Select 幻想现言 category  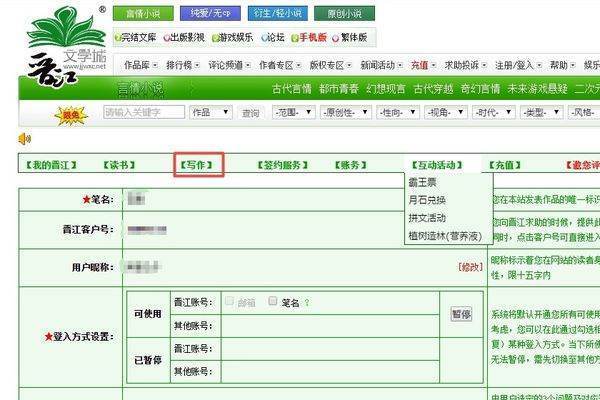(x=386, y=89)
